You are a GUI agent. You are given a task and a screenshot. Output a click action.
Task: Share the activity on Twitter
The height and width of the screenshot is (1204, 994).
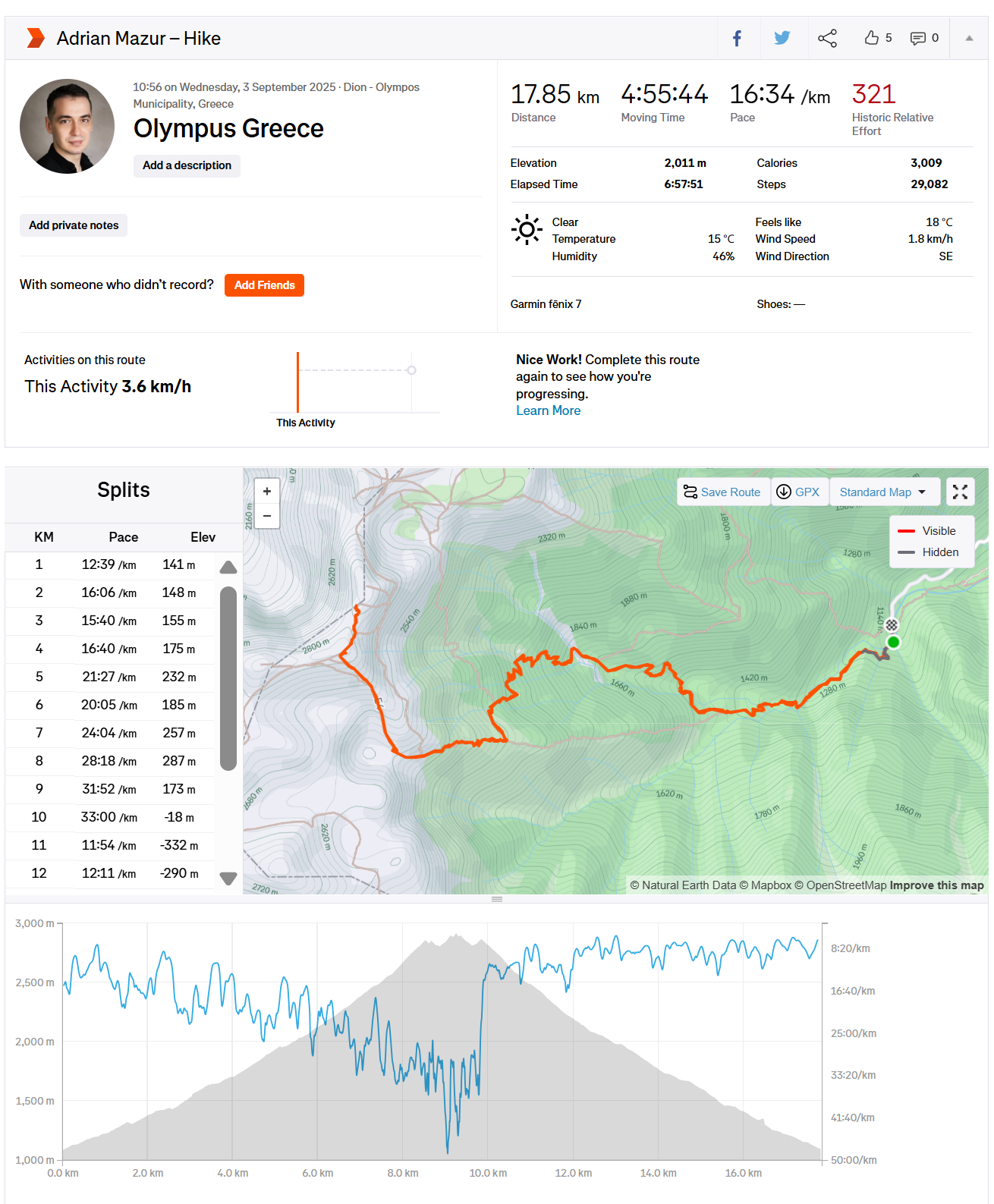pos(782,38)
